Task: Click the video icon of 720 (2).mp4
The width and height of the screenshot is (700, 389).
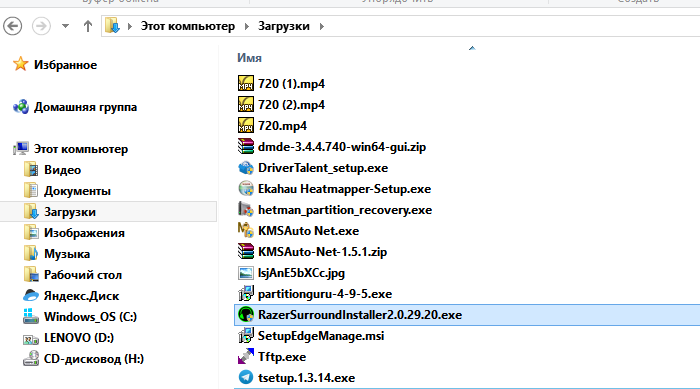Action: 246,105
